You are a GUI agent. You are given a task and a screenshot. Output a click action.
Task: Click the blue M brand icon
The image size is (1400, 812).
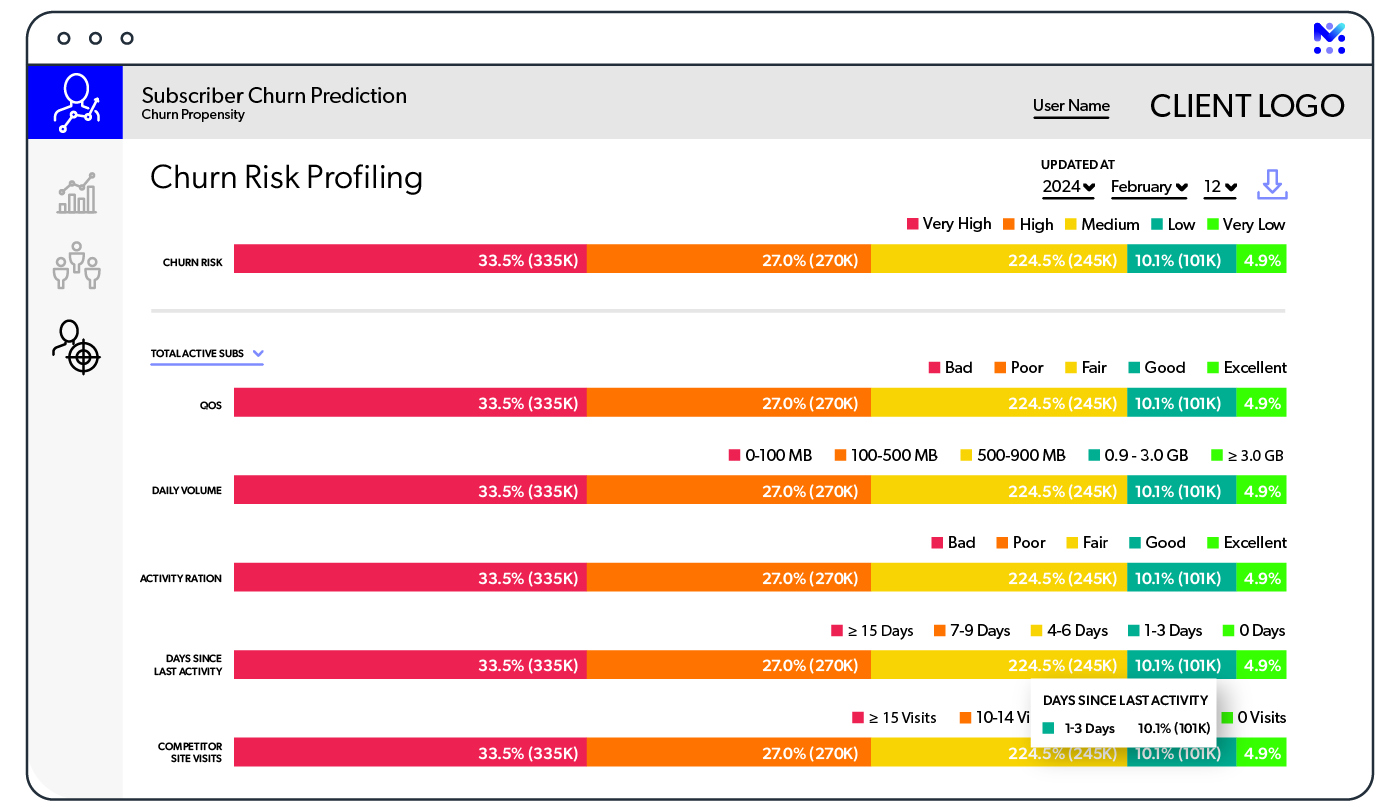pos(1329,38)
